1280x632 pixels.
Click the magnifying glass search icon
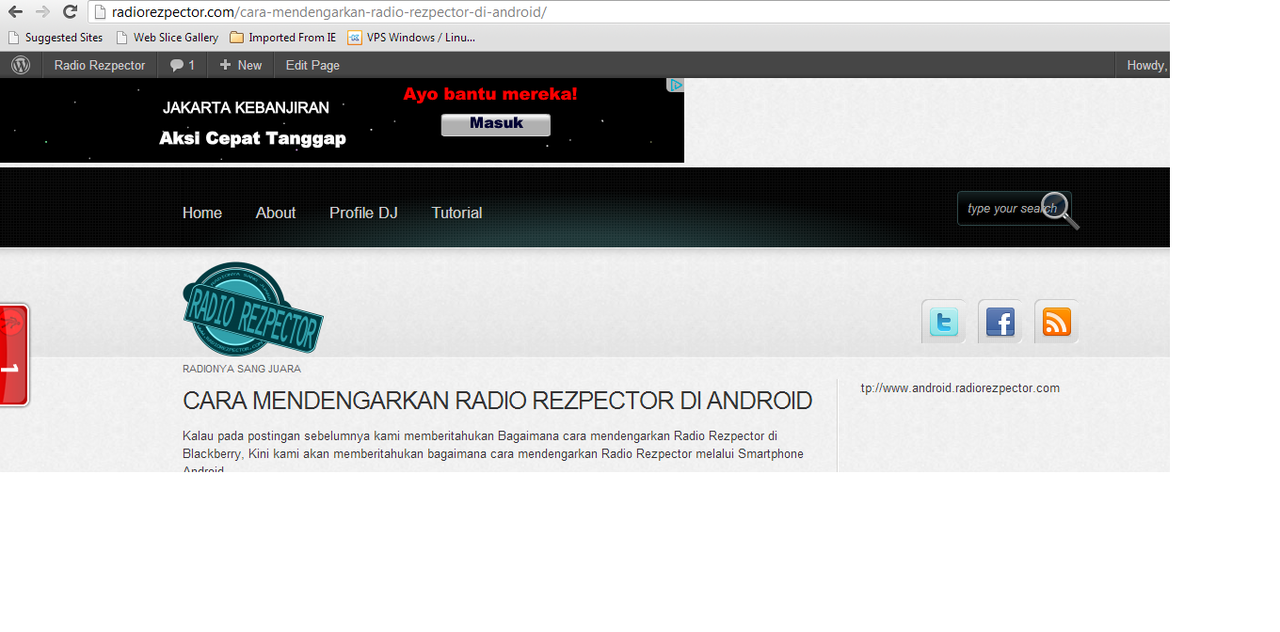(1060, 210)
